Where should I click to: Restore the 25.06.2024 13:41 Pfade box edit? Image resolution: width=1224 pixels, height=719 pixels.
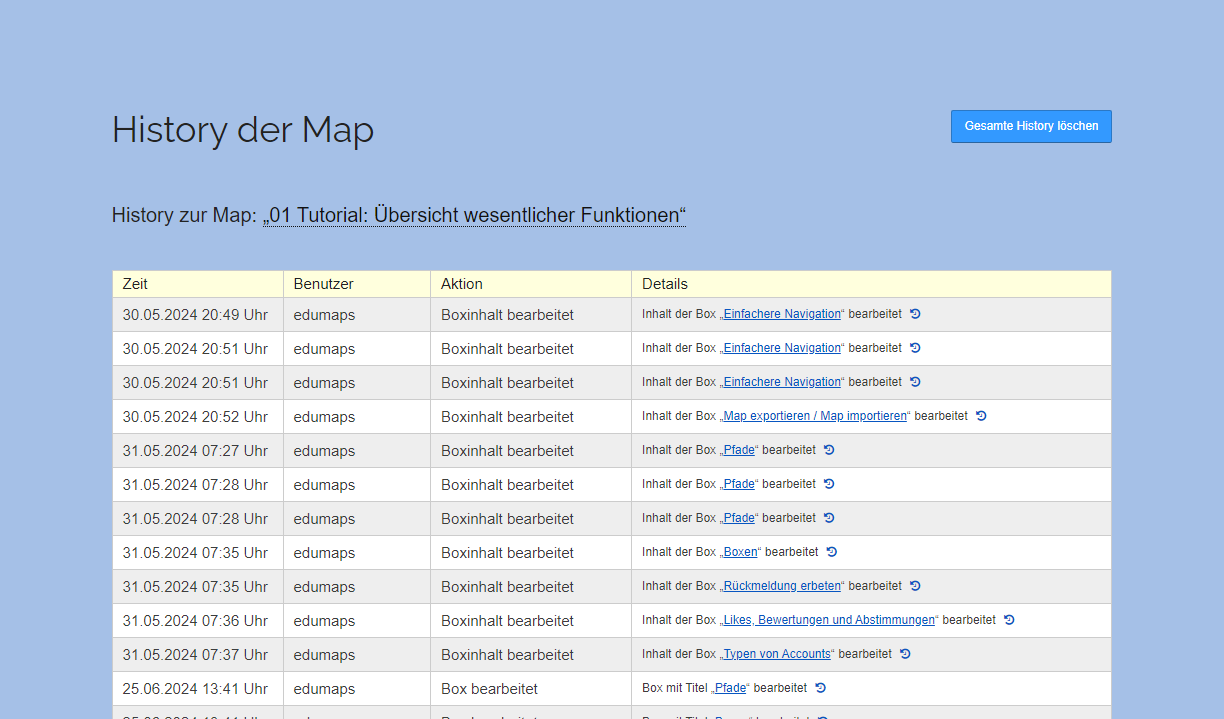(820, 688)
